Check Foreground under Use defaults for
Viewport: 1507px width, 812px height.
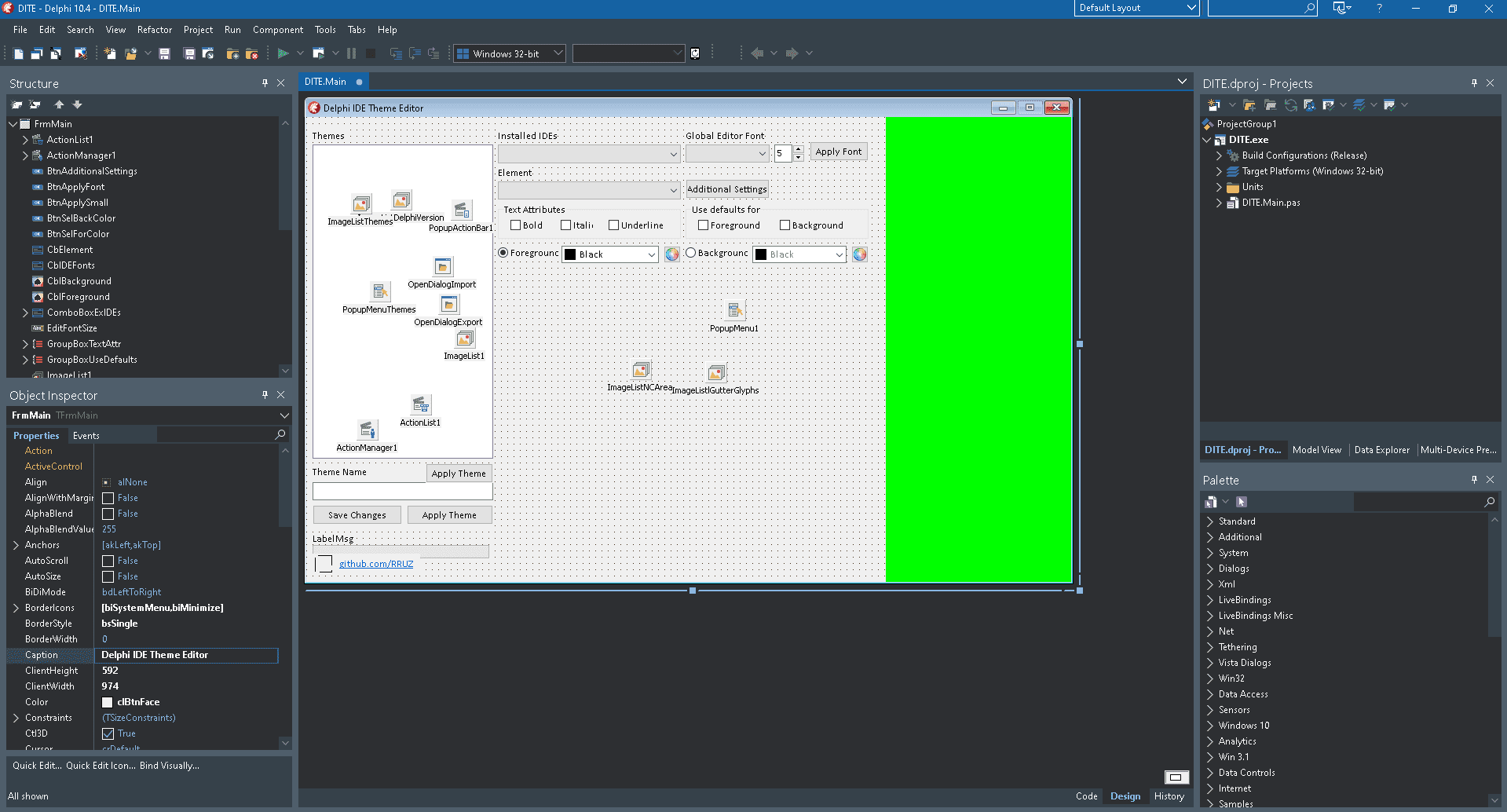coord(703,225)
